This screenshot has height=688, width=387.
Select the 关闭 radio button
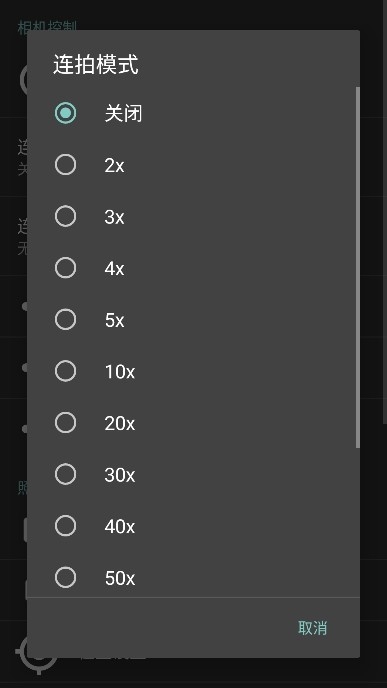point(65,113)
